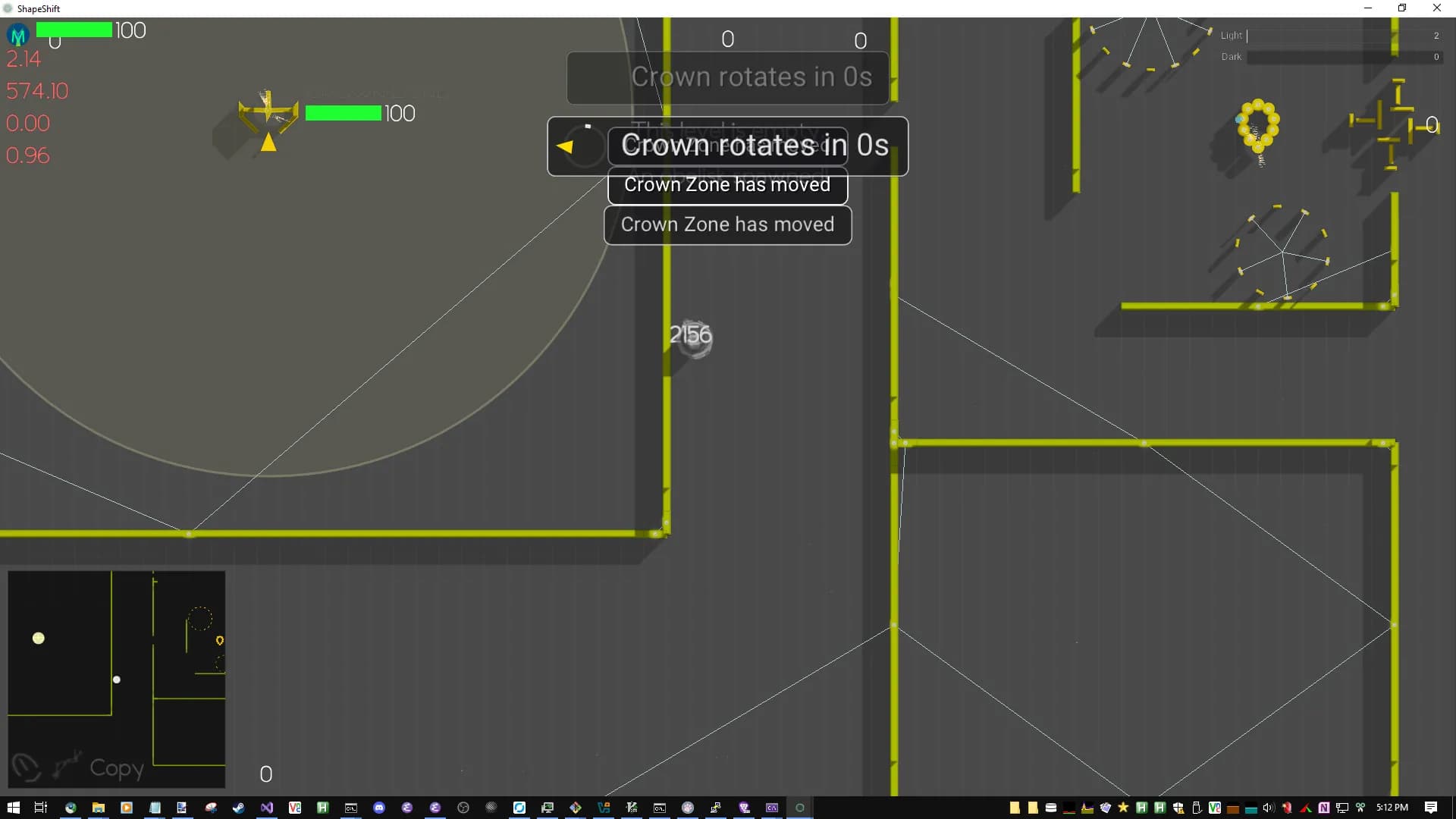Screen dimensions: 1456x819
Task: Click the Dark team score bar
Action: (1345, 57)
